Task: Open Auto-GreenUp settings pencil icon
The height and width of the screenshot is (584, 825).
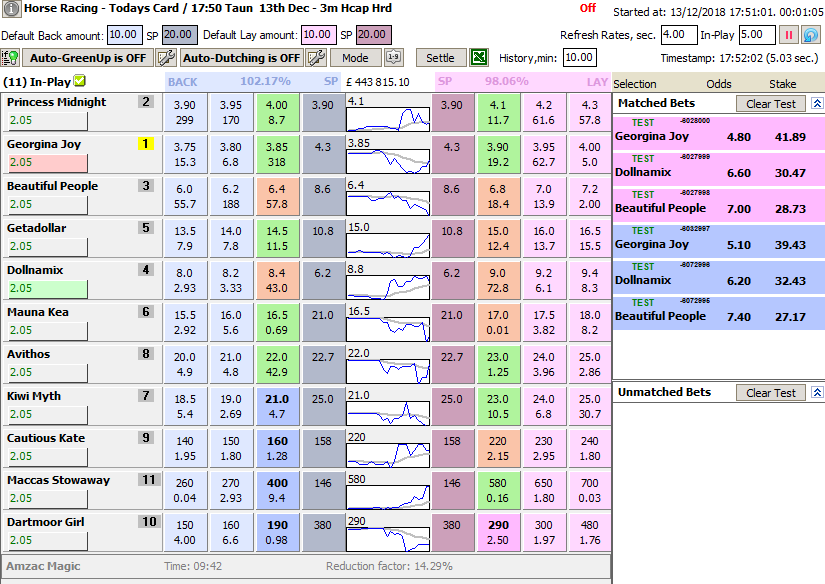Action: tap(166, 58)
